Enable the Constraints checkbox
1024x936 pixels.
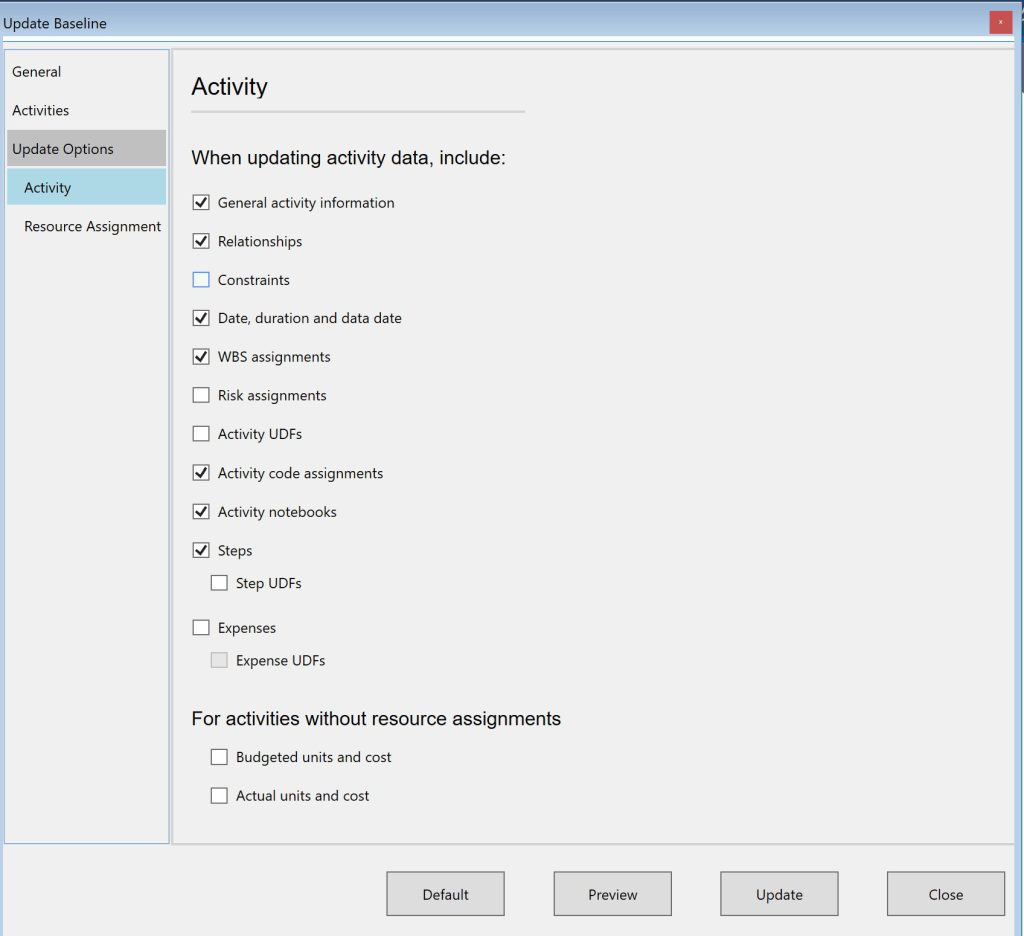[x=201, y=280]
